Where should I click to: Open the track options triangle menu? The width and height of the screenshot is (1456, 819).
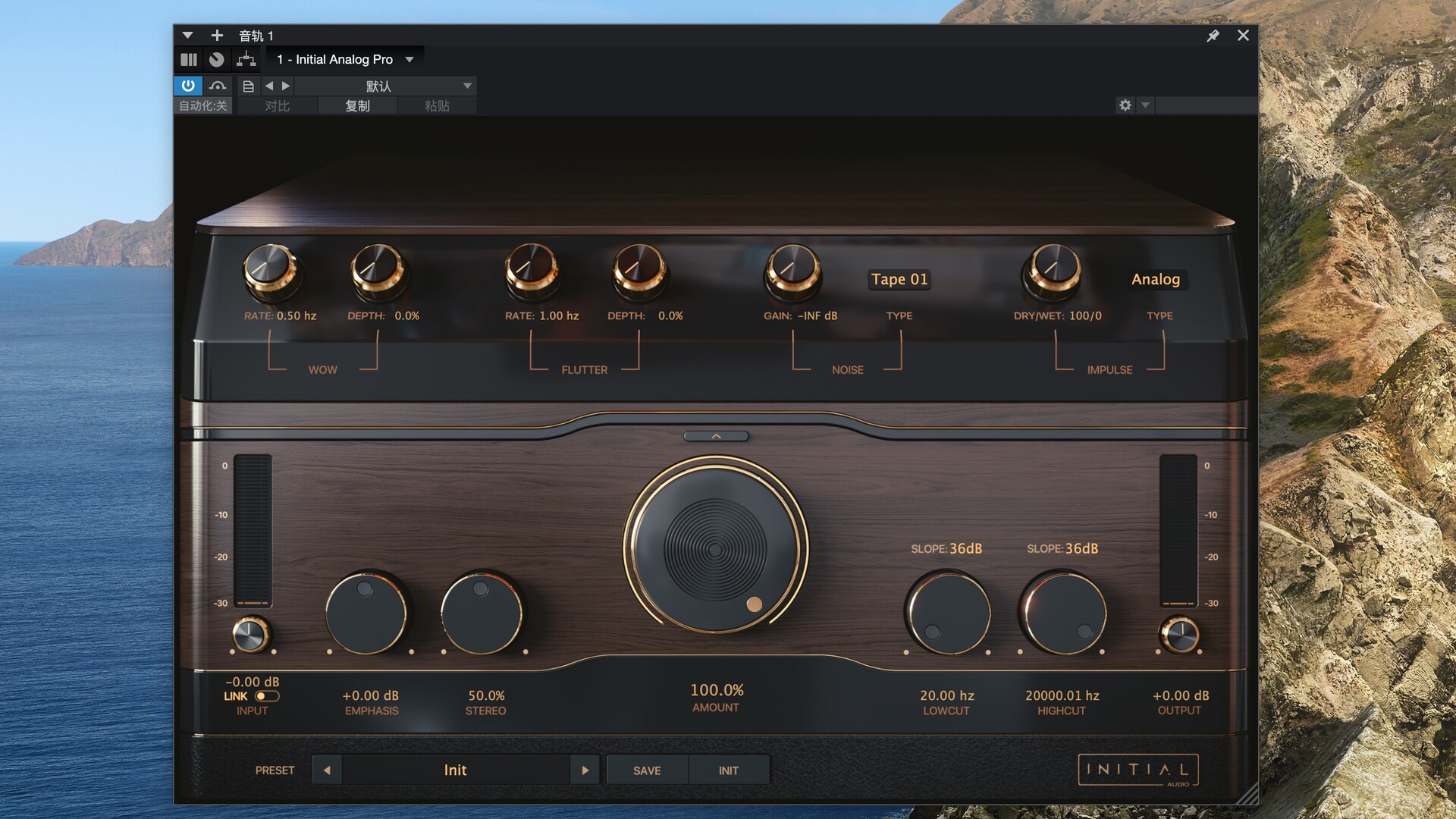tap(188, 36)
